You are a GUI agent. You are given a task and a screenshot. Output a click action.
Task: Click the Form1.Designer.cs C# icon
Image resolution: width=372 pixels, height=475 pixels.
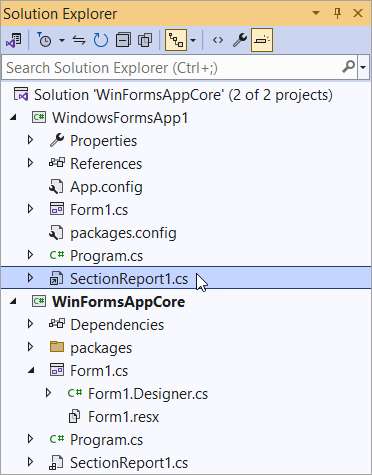click(x=75, y=393)
